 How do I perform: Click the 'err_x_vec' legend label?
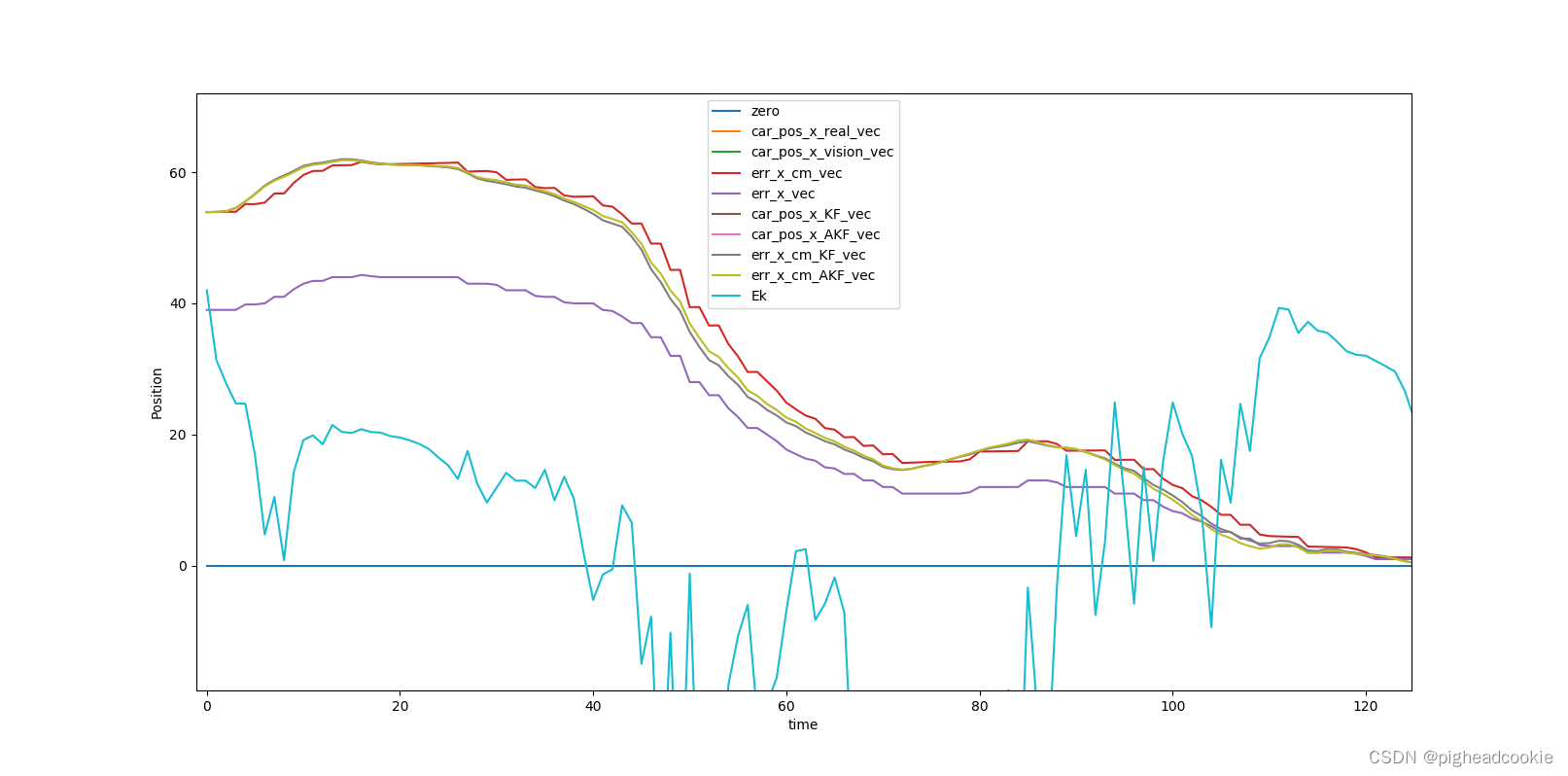[x=784, y=194]
